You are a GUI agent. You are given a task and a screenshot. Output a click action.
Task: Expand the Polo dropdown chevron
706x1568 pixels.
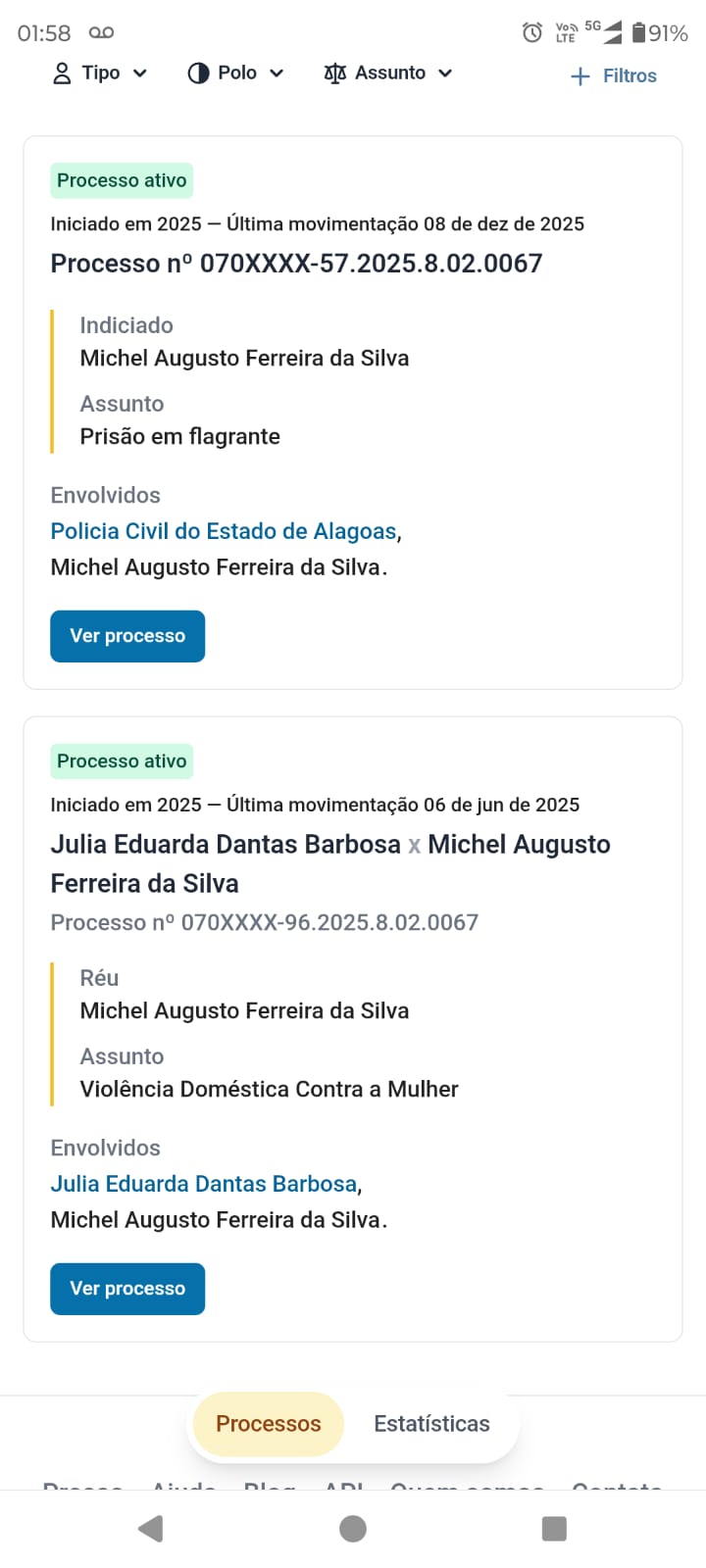point(277,73)
